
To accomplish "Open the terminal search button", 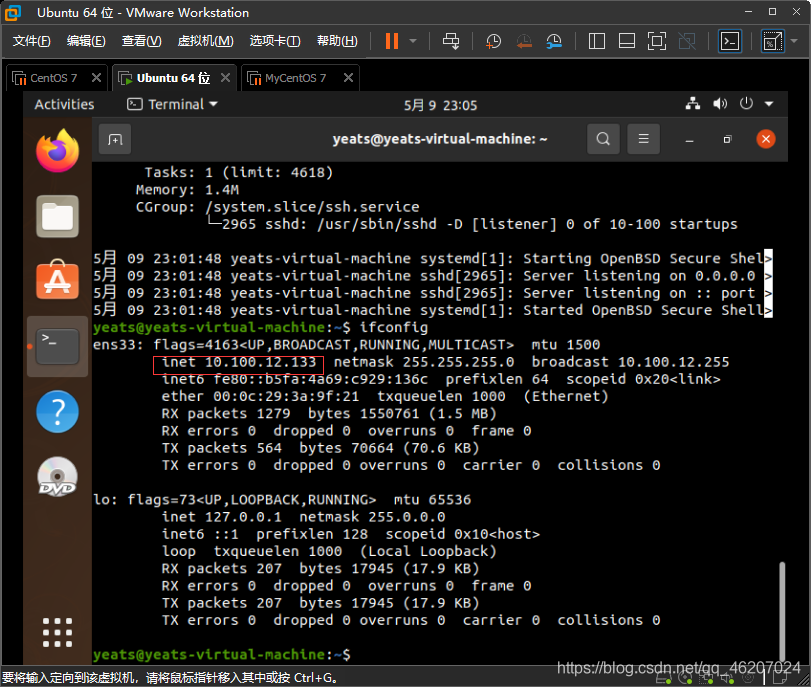I will tap(603, 139).
